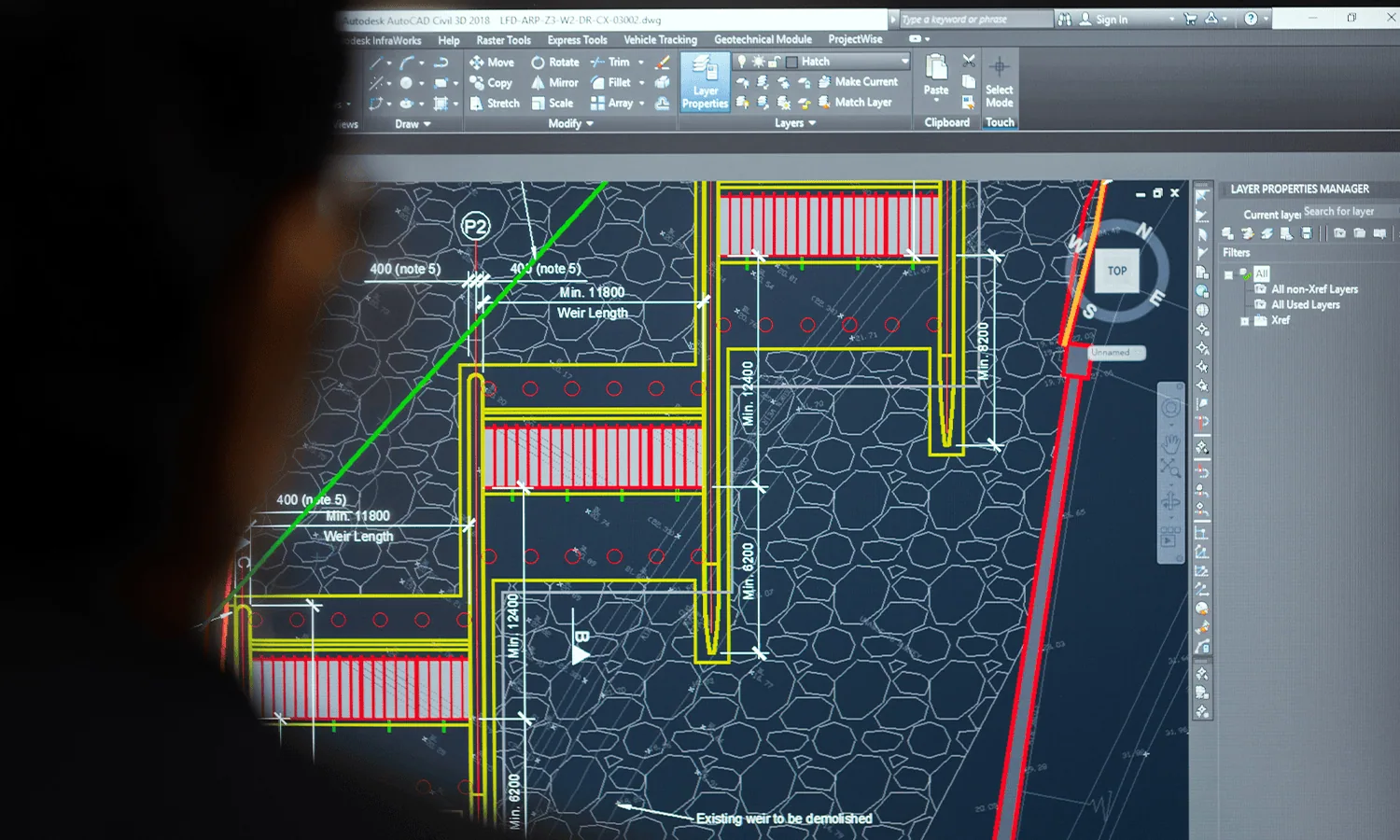Pick the Stretch tool
Image resolution: width=1400 pixels, height=840 pixels.
coord(494,104)
